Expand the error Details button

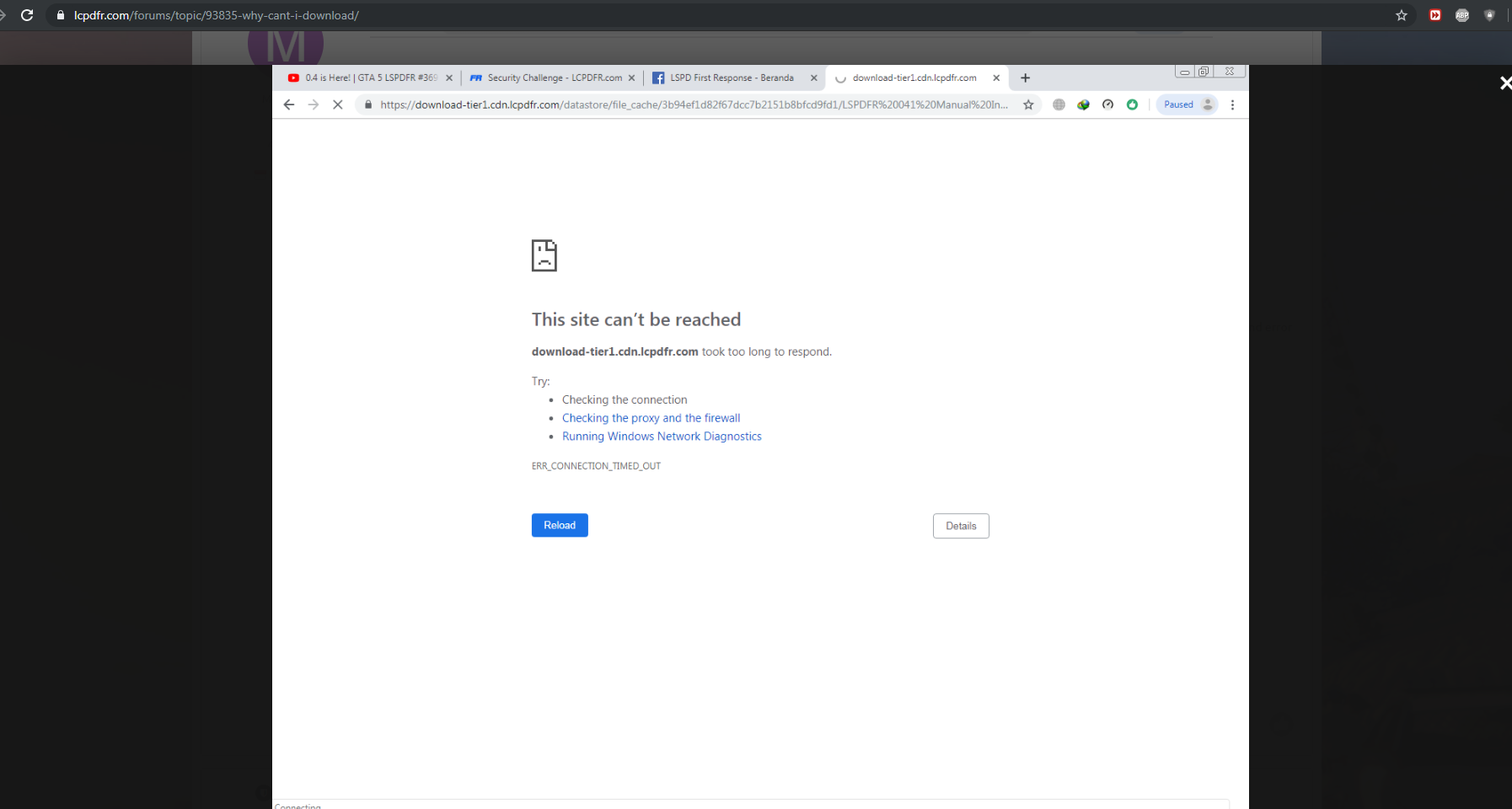[x=961, y=526]
